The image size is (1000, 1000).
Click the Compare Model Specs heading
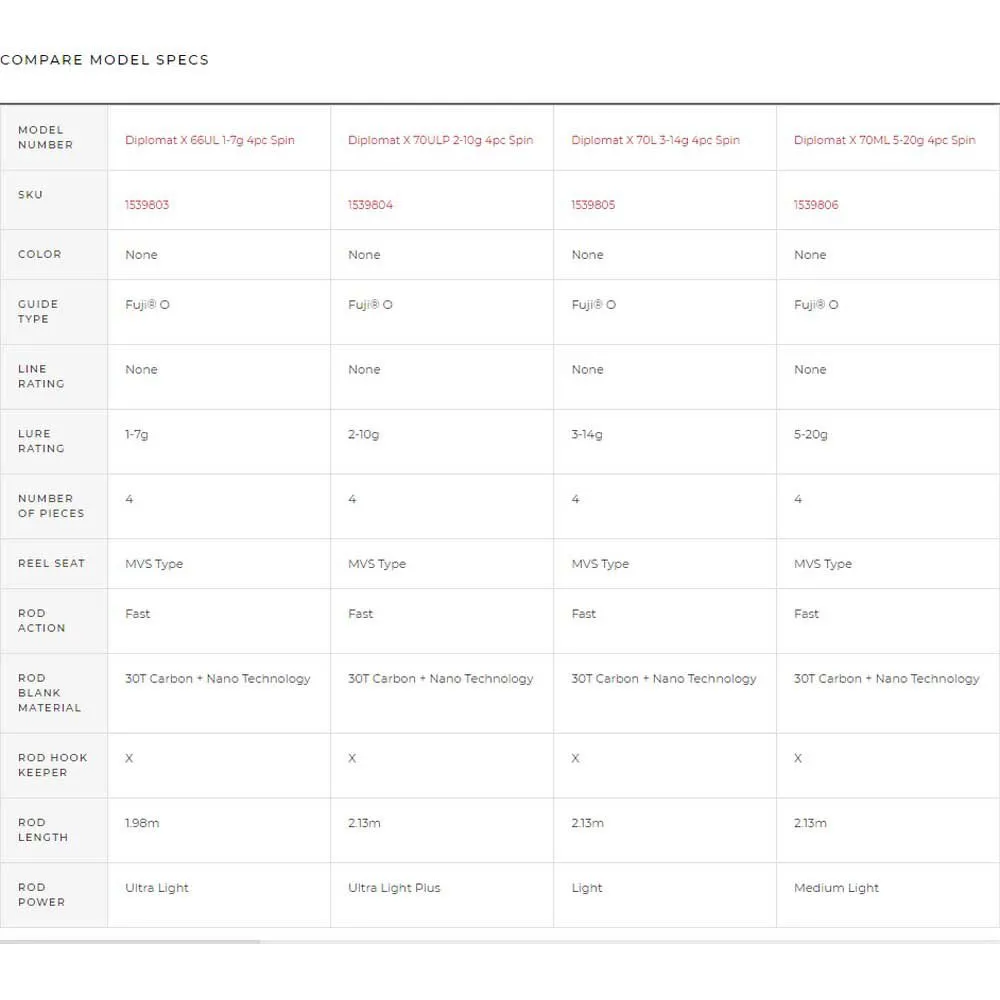[x=105, y=60]
